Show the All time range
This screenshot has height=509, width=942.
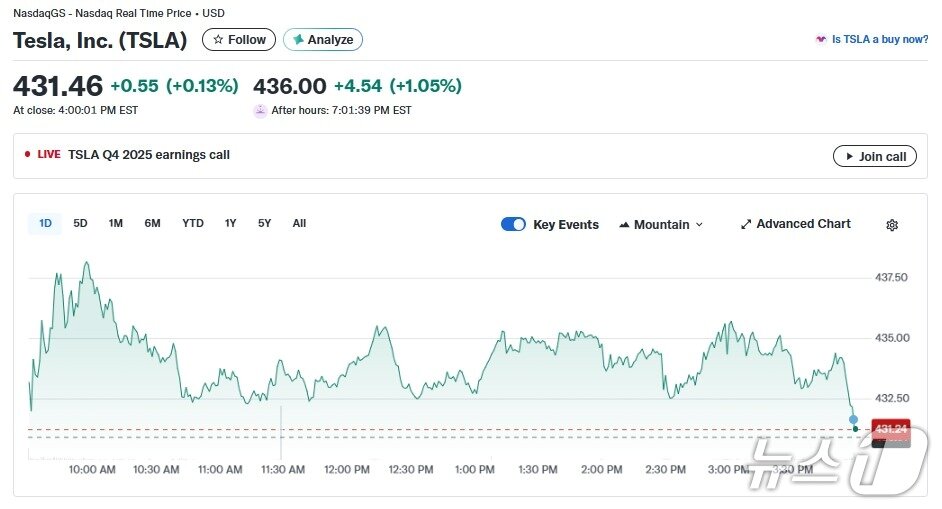(x=299, y=224)
